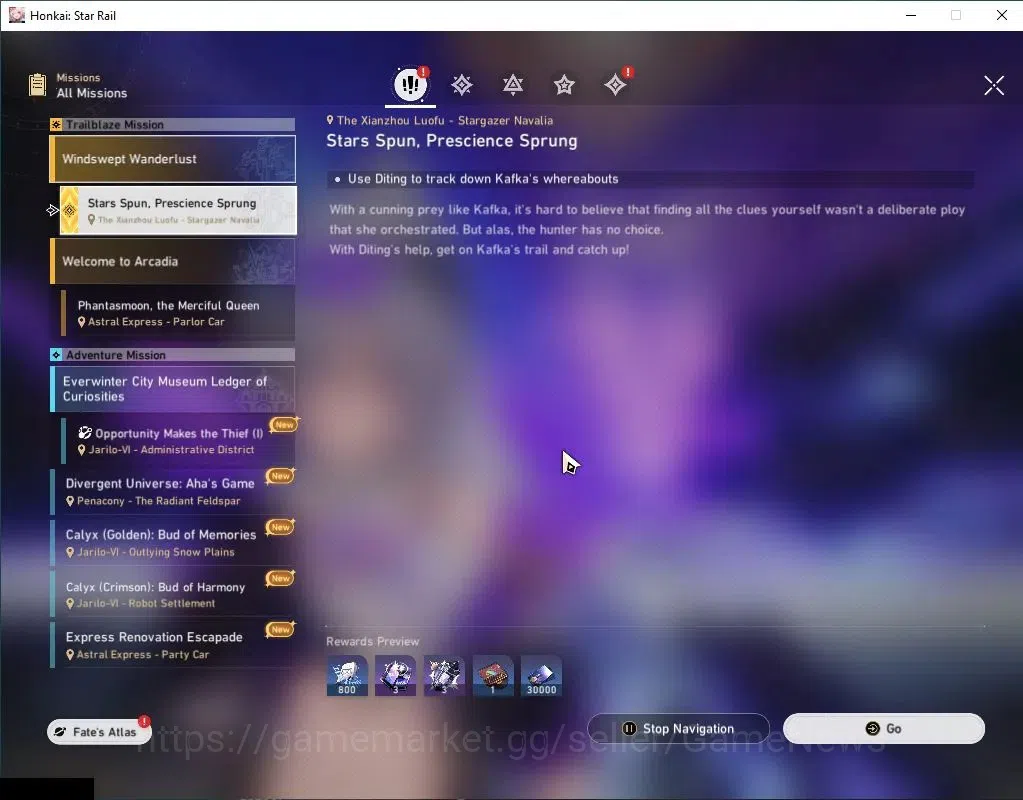Click the Adventure Mission section header
Viewport: 1023px width, 800px height.
coord(172,354)
